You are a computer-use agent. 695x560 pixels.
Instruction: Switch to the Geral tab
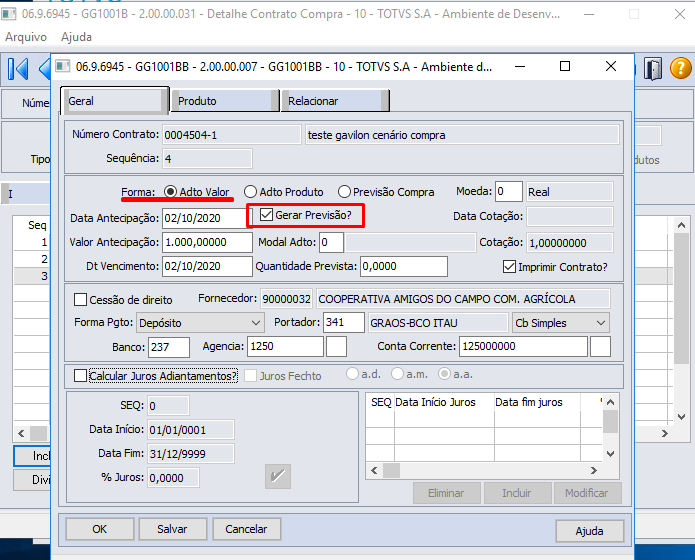click(x=114, y=101)
